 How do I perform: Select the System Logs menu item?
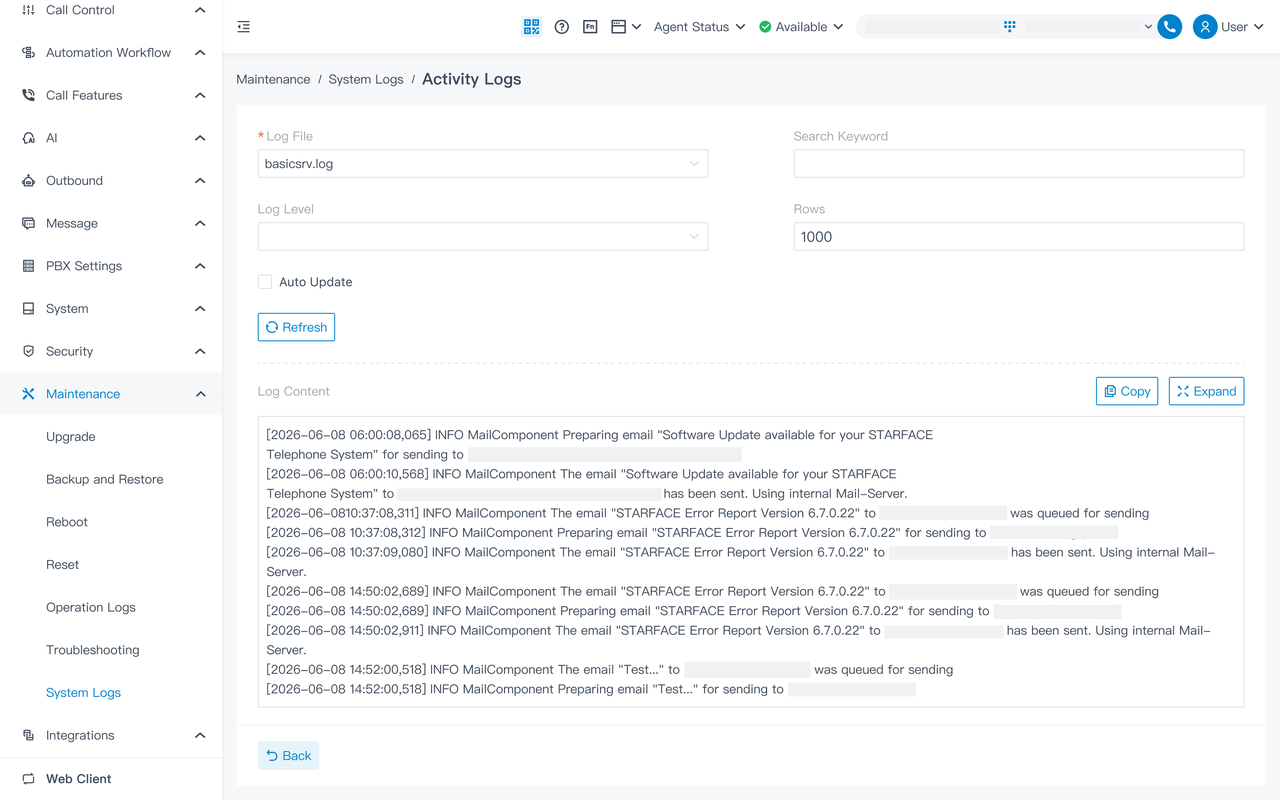coord(83,693)
